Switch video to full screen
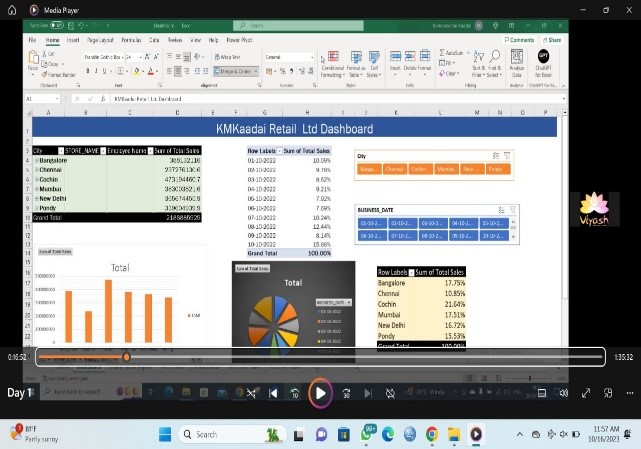641x449 pixels. pos(586,393)
